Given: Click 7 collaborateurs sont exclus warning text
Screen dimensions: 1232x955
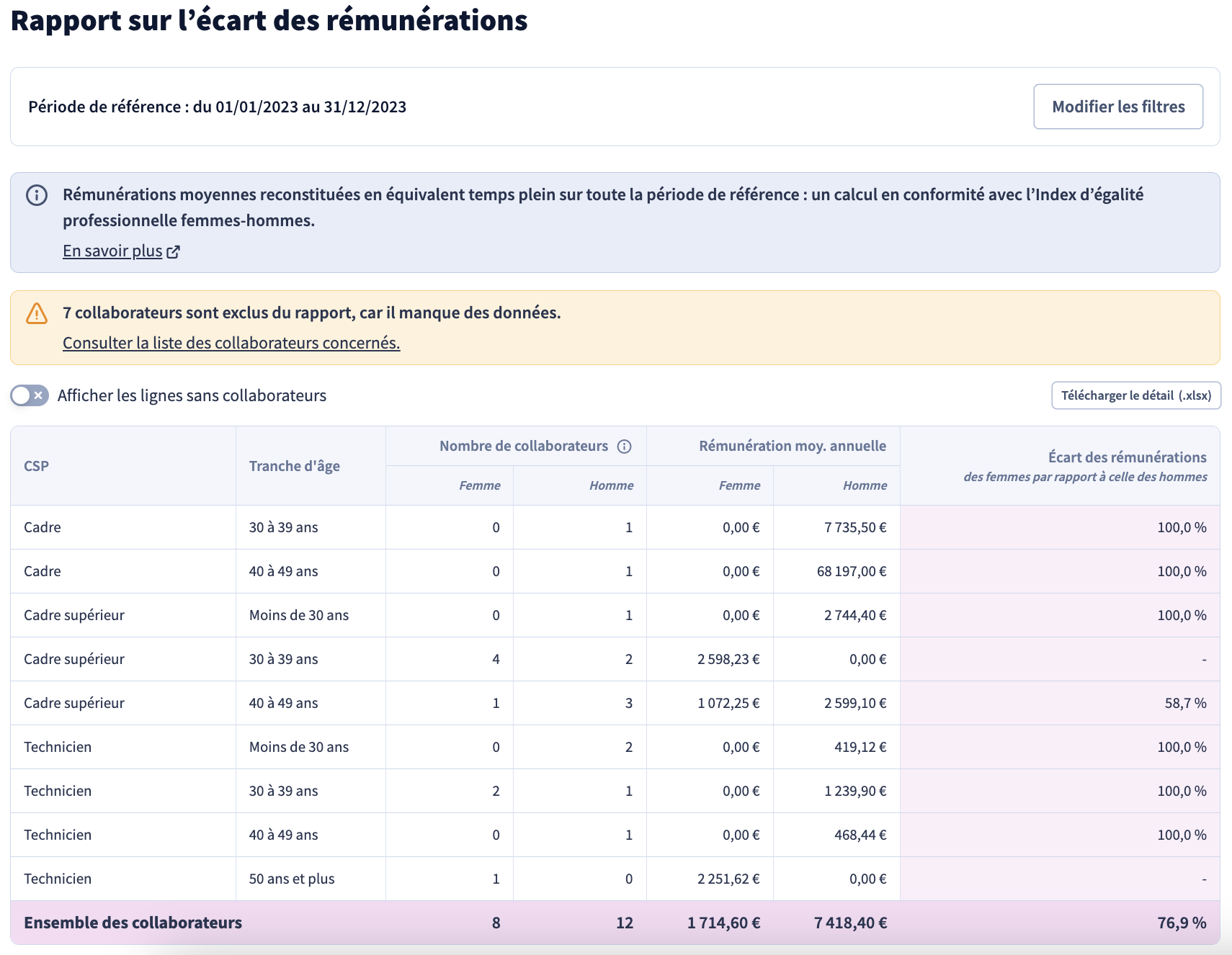Looking at the screenshot, I should (311, 313).
